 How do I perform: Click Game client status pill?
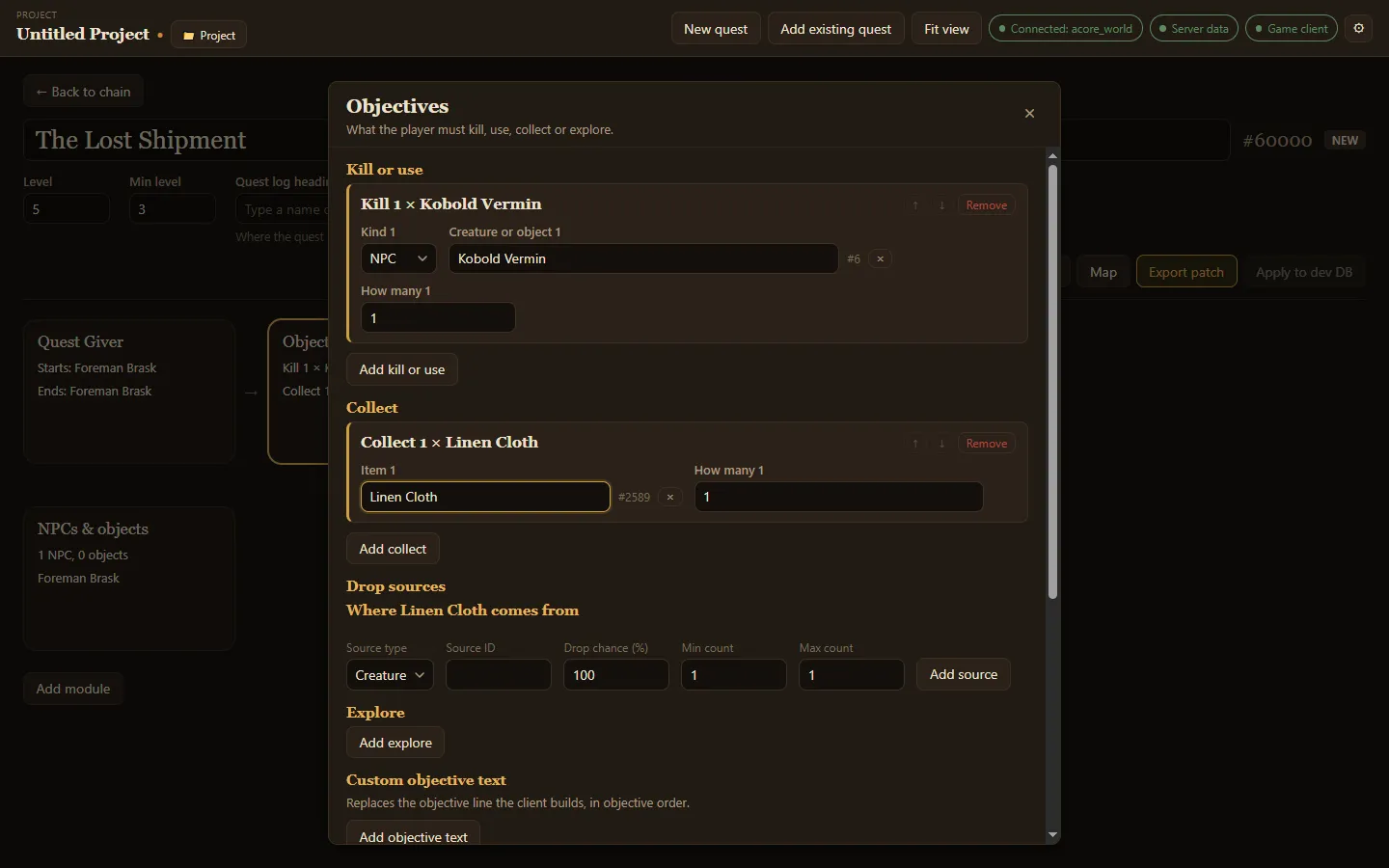click(x=1292, y=28)
